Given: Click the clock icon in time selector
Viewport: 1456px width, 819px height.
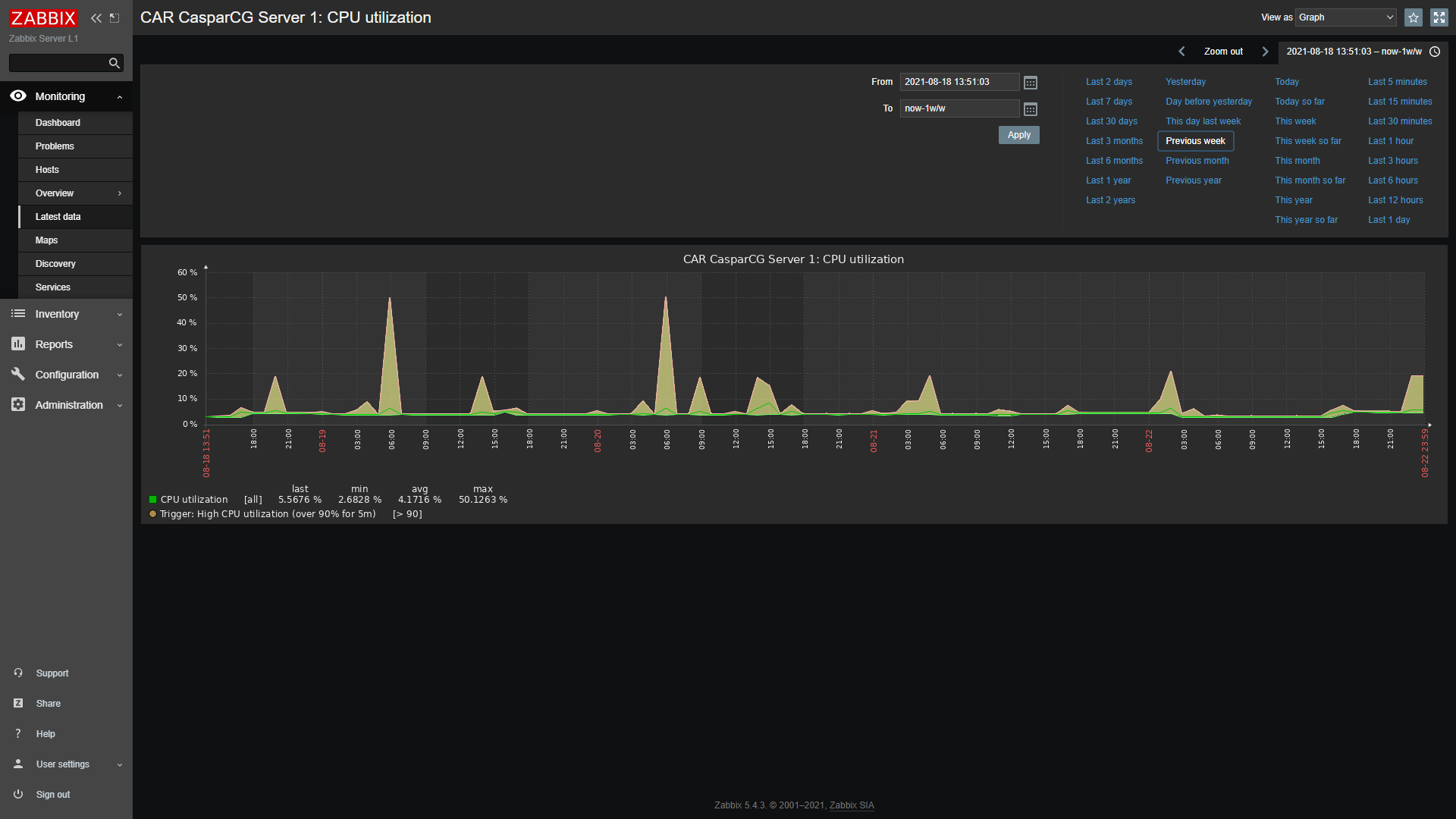Looking at the screenshot, I should [x=1435, y=52].
